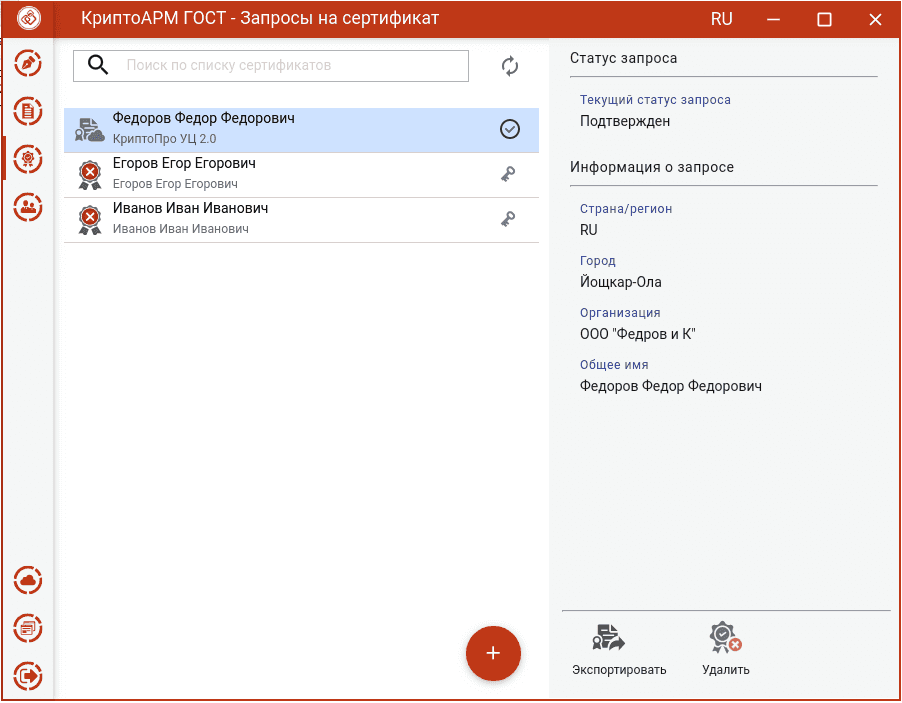Screen dimensions: 902x703
Task: Open the documents sidebar section
Action: coord(28,111)
